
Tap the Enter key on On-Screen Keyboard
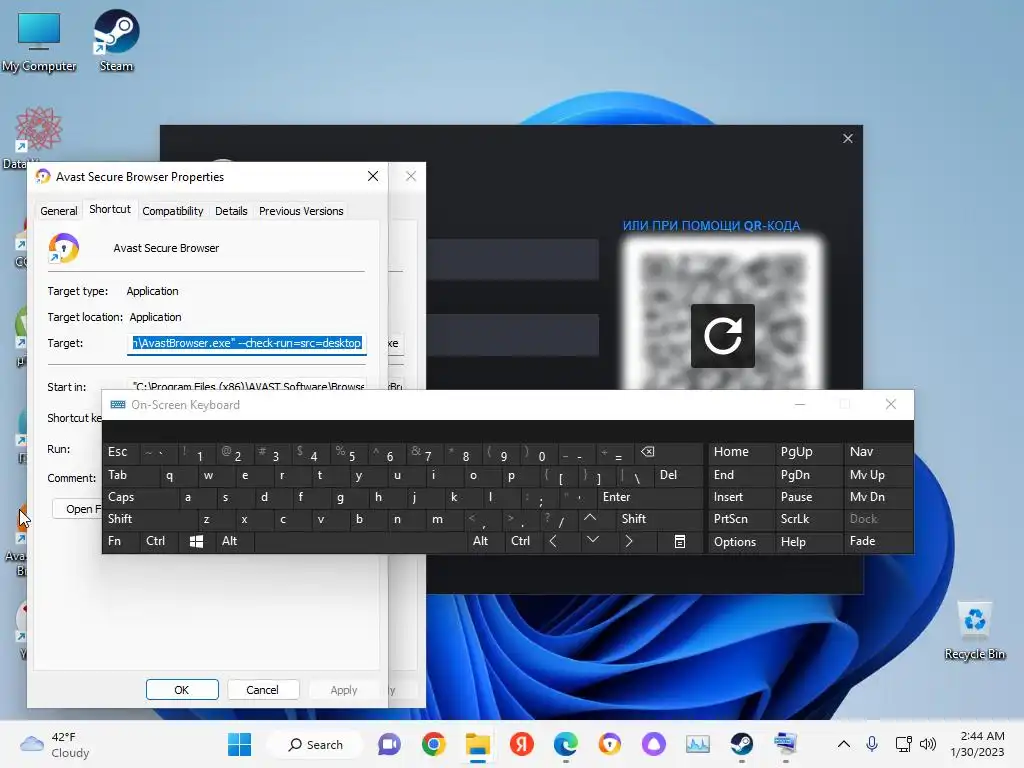point(650,498)
